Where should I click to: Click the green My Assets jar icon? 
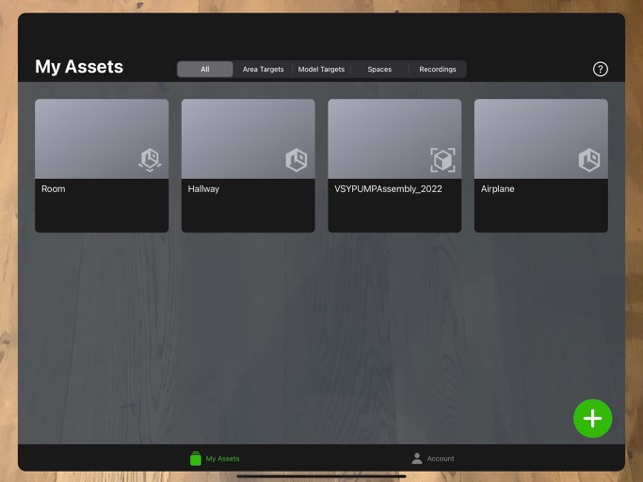[196, 458]
